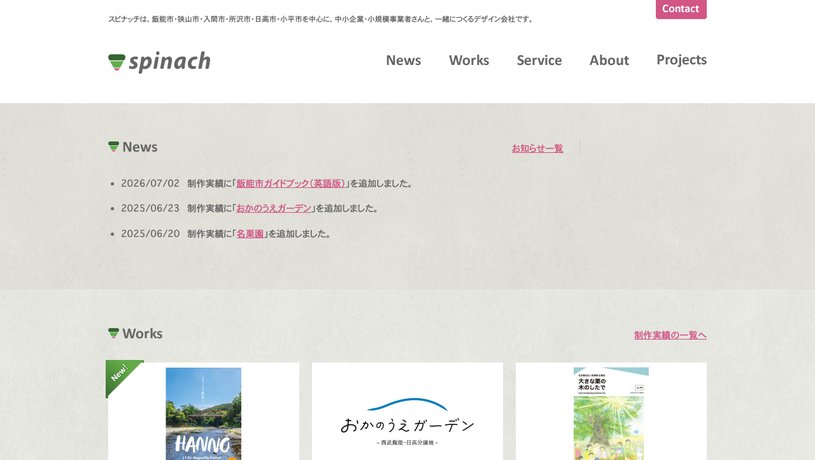Click the 2026/07/02 news date
815x460 pixels.
pyautogui.click(x=150, y=183)
